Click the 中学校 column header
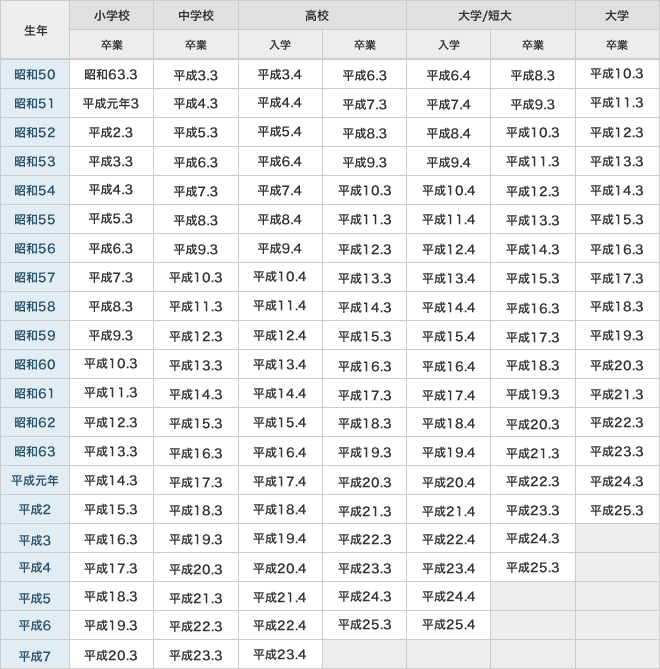 [x=196, y=16]
